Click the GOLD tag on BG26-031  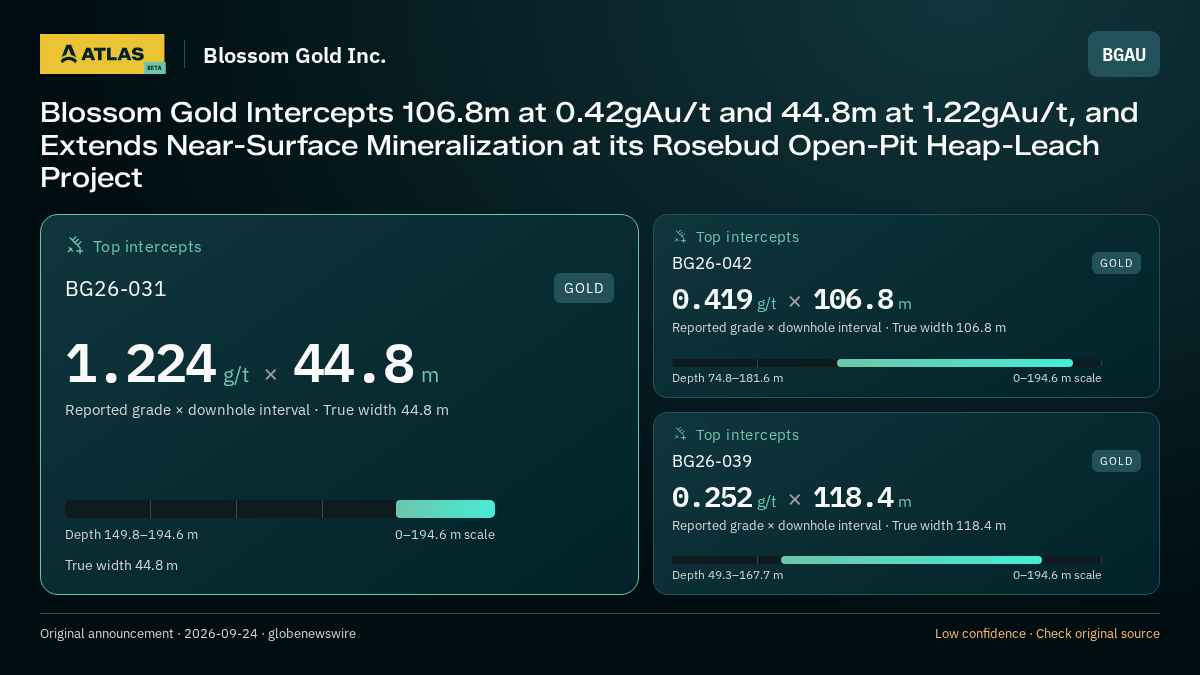(x=584, y=288)
